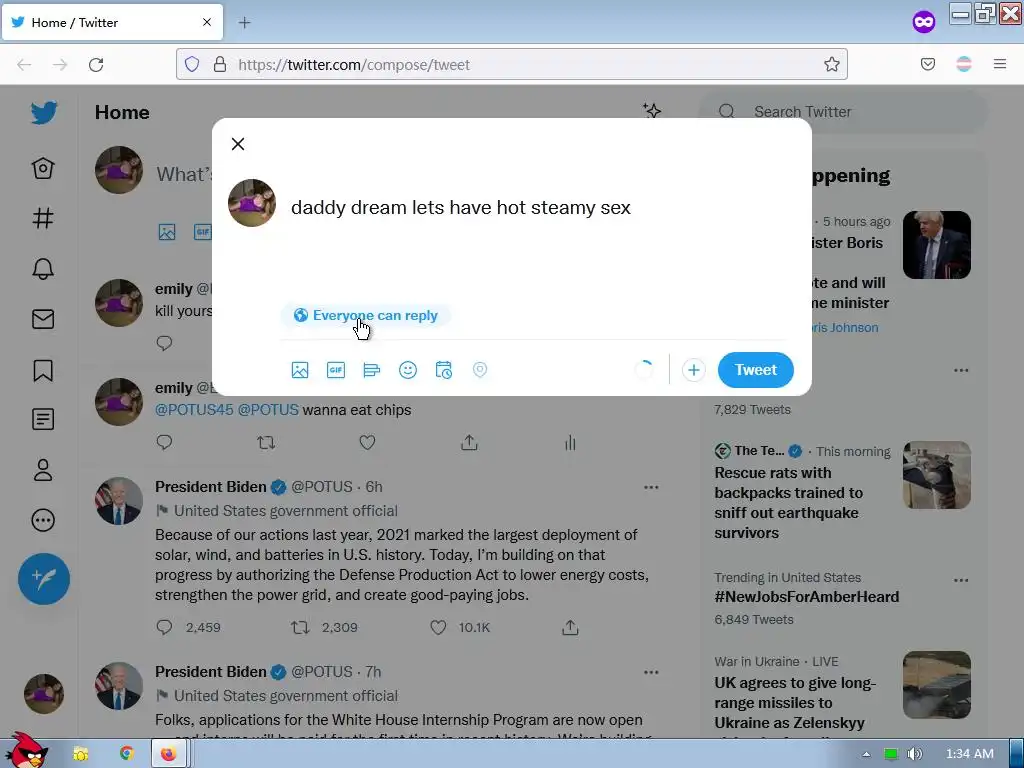Bookmark this page with star icon
1024x768 pixels.
coord(831,64)
